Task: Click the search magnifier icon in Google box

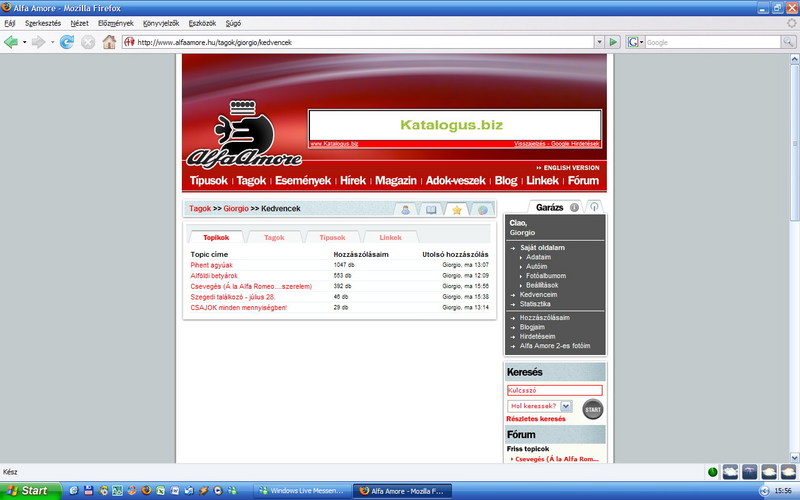Action: coord(788,42)
